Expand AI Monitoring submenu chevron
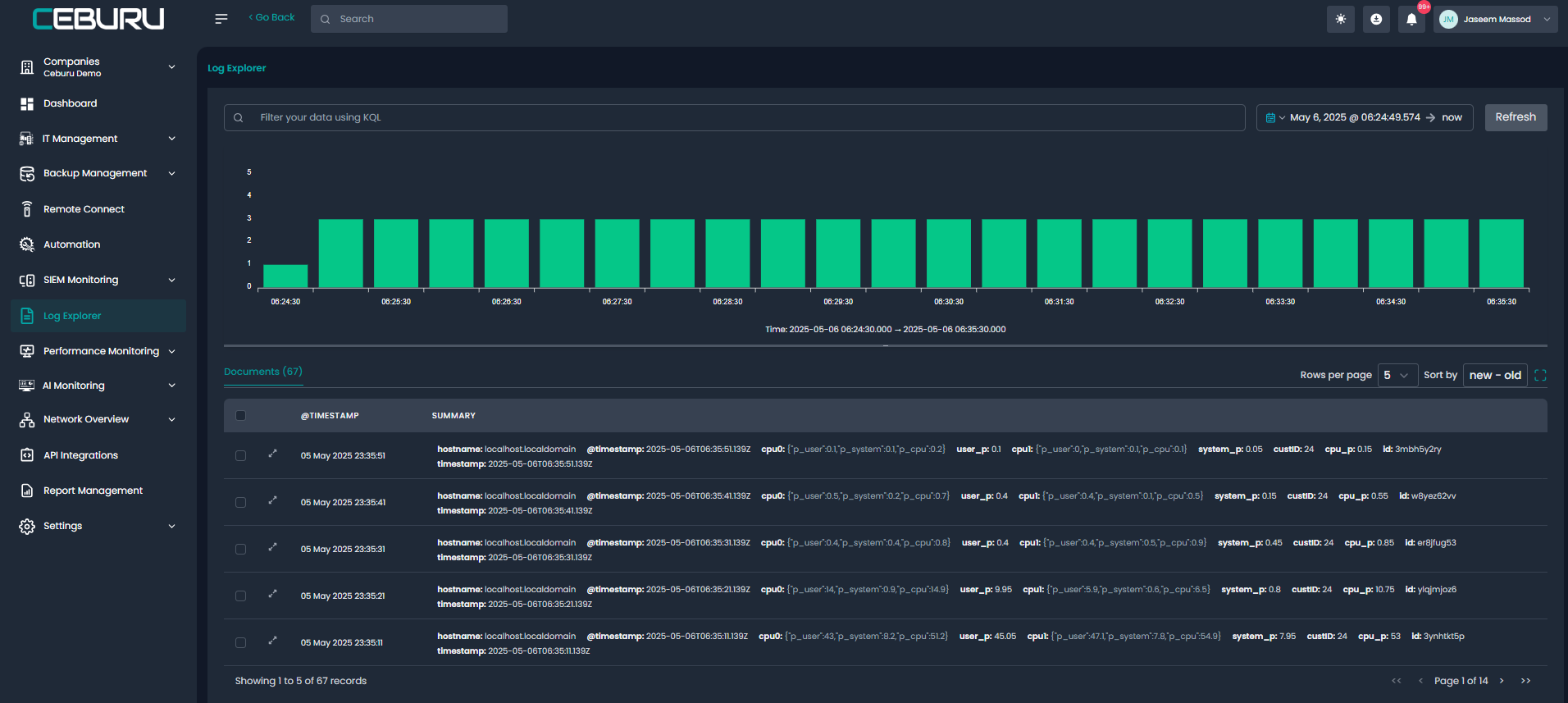 coord(171,386)
